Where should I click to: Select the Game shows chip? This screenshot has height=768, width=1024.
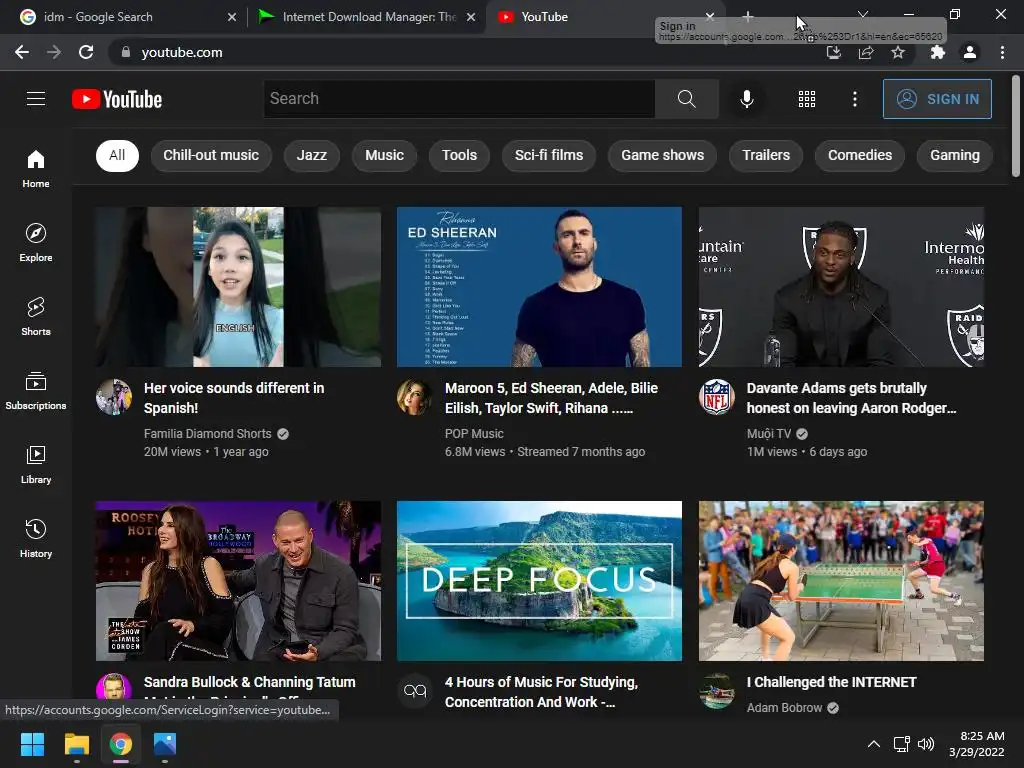[x=662, y=155]
